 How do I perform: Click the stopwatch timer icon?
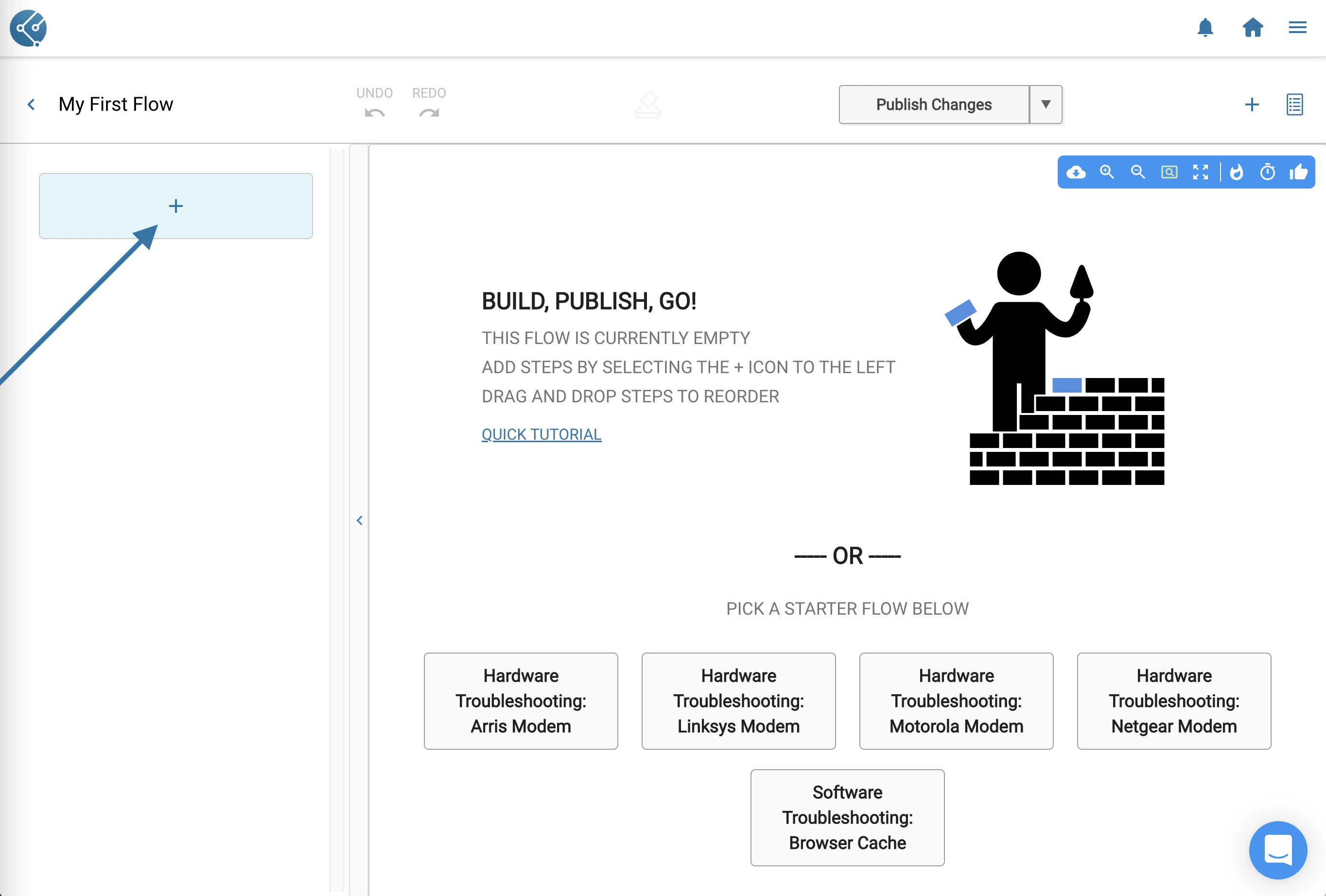click(1267, 172)
